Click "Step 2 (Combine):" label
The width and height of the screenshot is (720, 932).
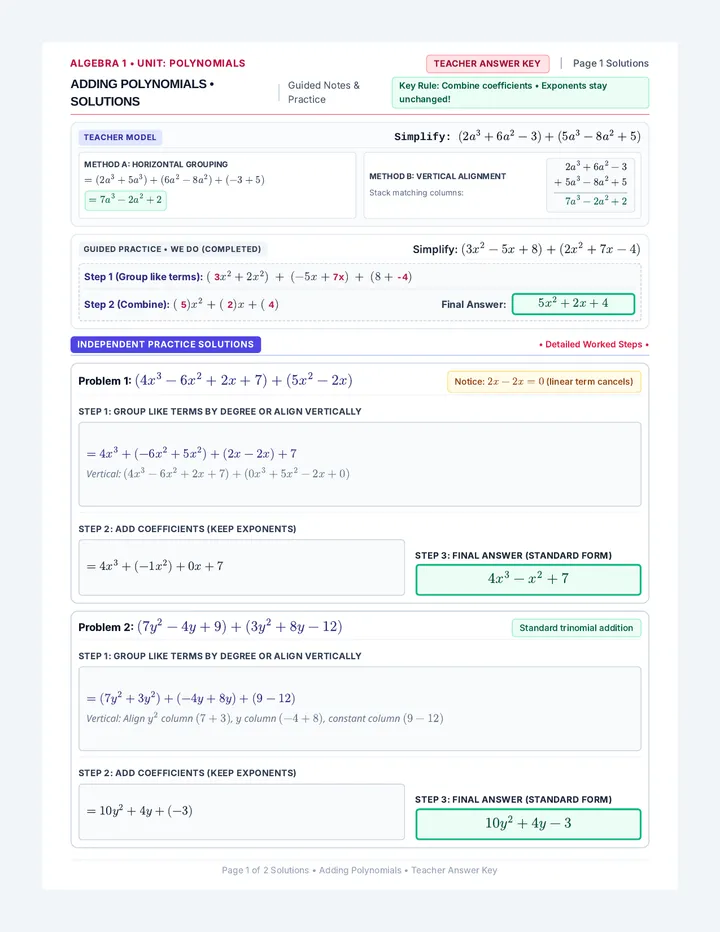pos(127,304)
